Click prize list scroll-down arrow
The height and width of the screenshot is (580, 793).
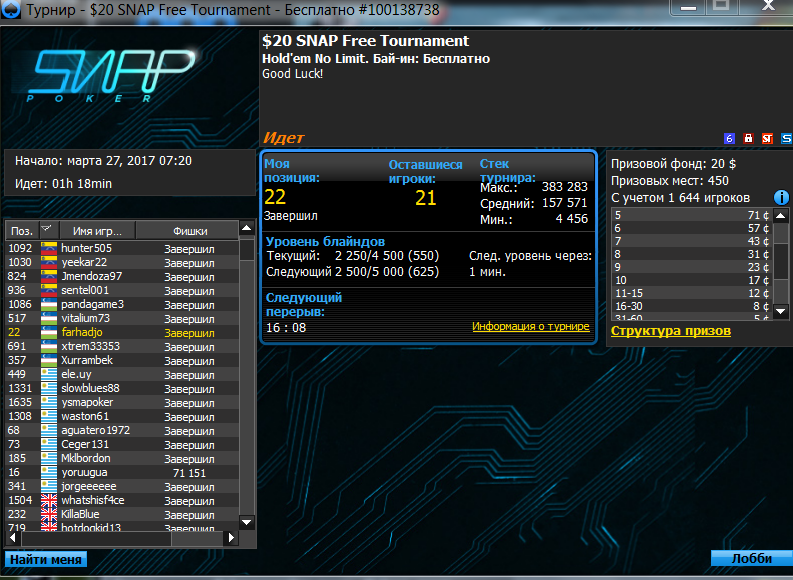point(781,311)
